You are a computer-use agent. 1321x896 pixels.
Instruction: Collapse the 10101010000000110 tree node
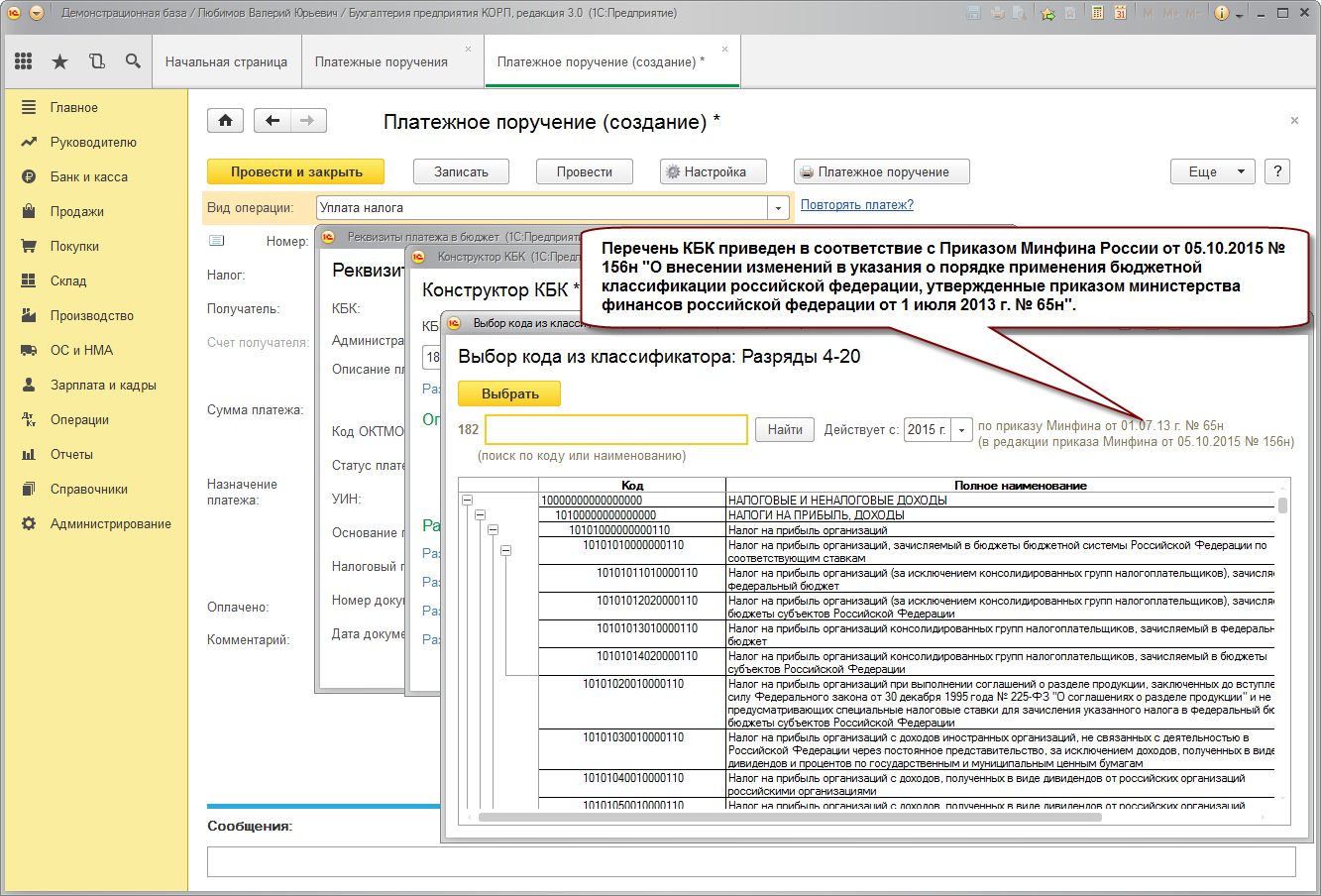click(x=505, y=550)
